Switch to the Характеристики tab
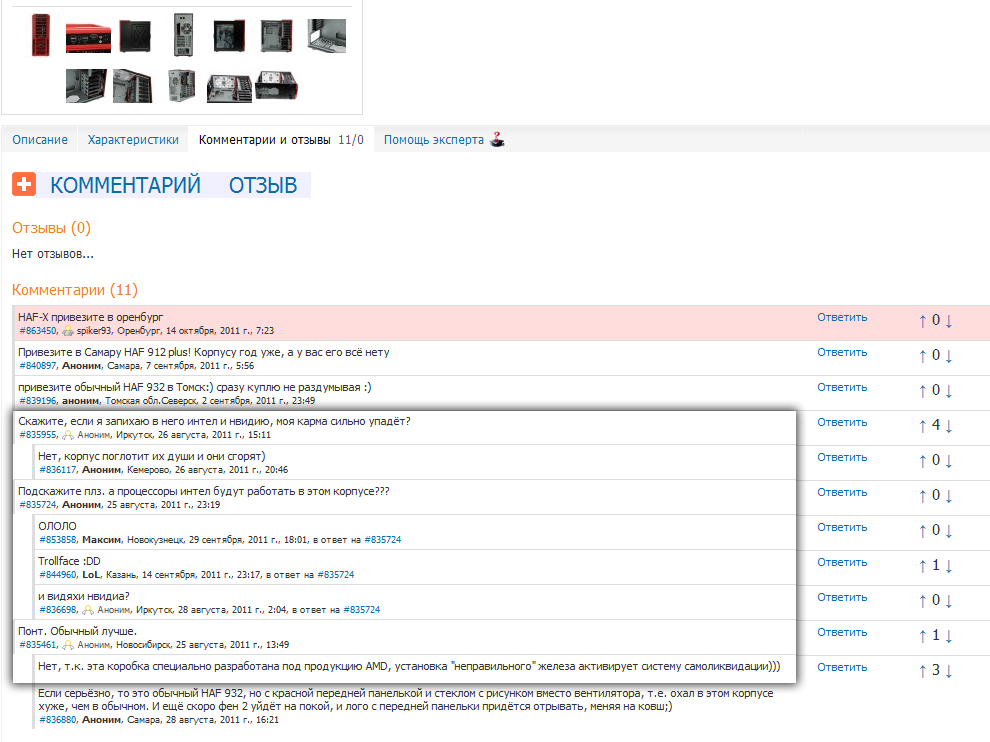This screenshot has width=990, height=742. [133, 140]
